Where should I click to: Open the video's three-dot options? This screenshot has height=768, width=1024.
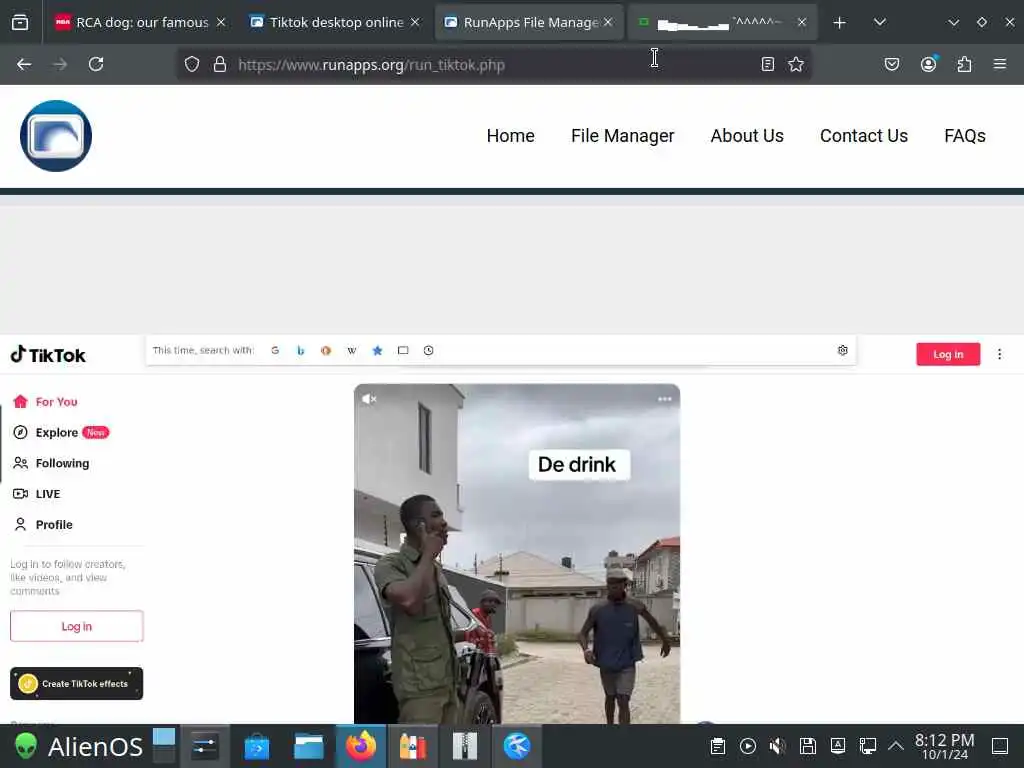(x=665, y=399)
